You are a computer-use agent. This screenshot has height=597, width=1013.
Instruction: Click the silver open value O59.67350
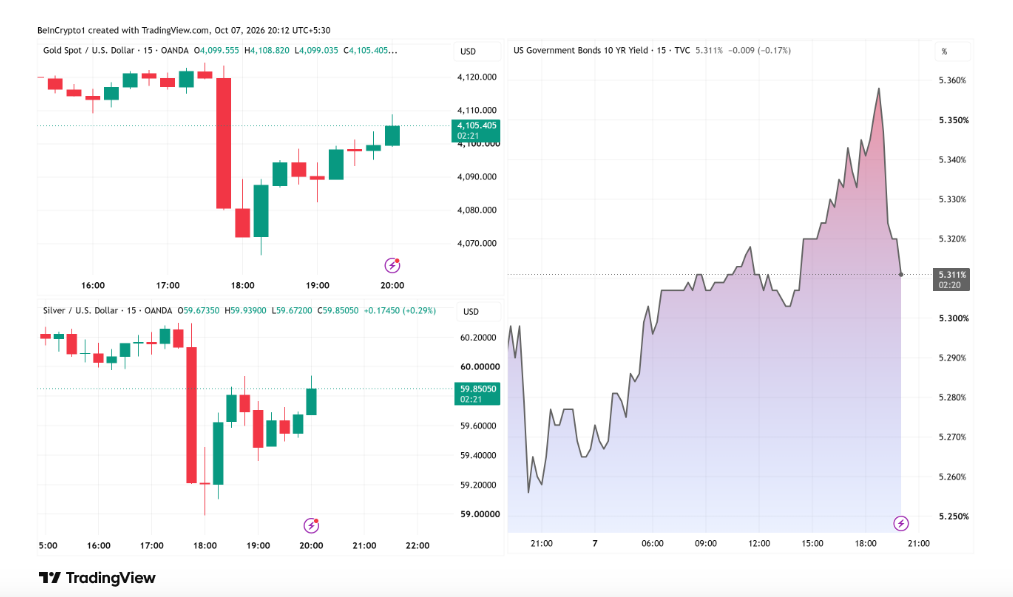pyautogui.click(x=198, y=310)
